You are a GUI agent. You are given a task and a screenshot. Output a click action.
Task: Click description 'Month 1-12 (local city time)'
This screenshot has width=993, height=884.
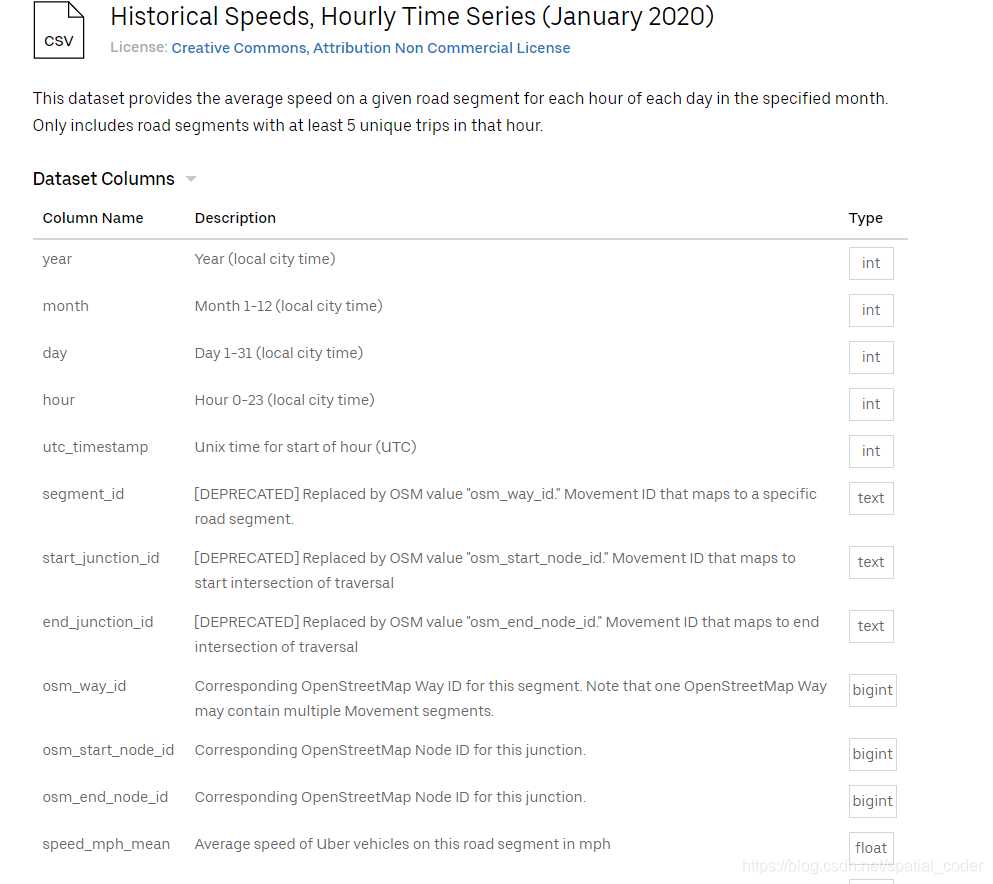(x=288, y=306)
